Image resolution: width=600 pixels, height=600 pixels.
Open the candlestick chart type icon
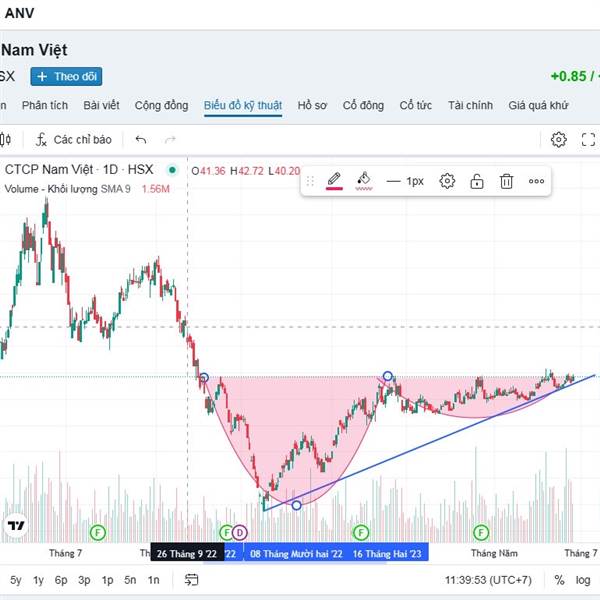[5, 140]
